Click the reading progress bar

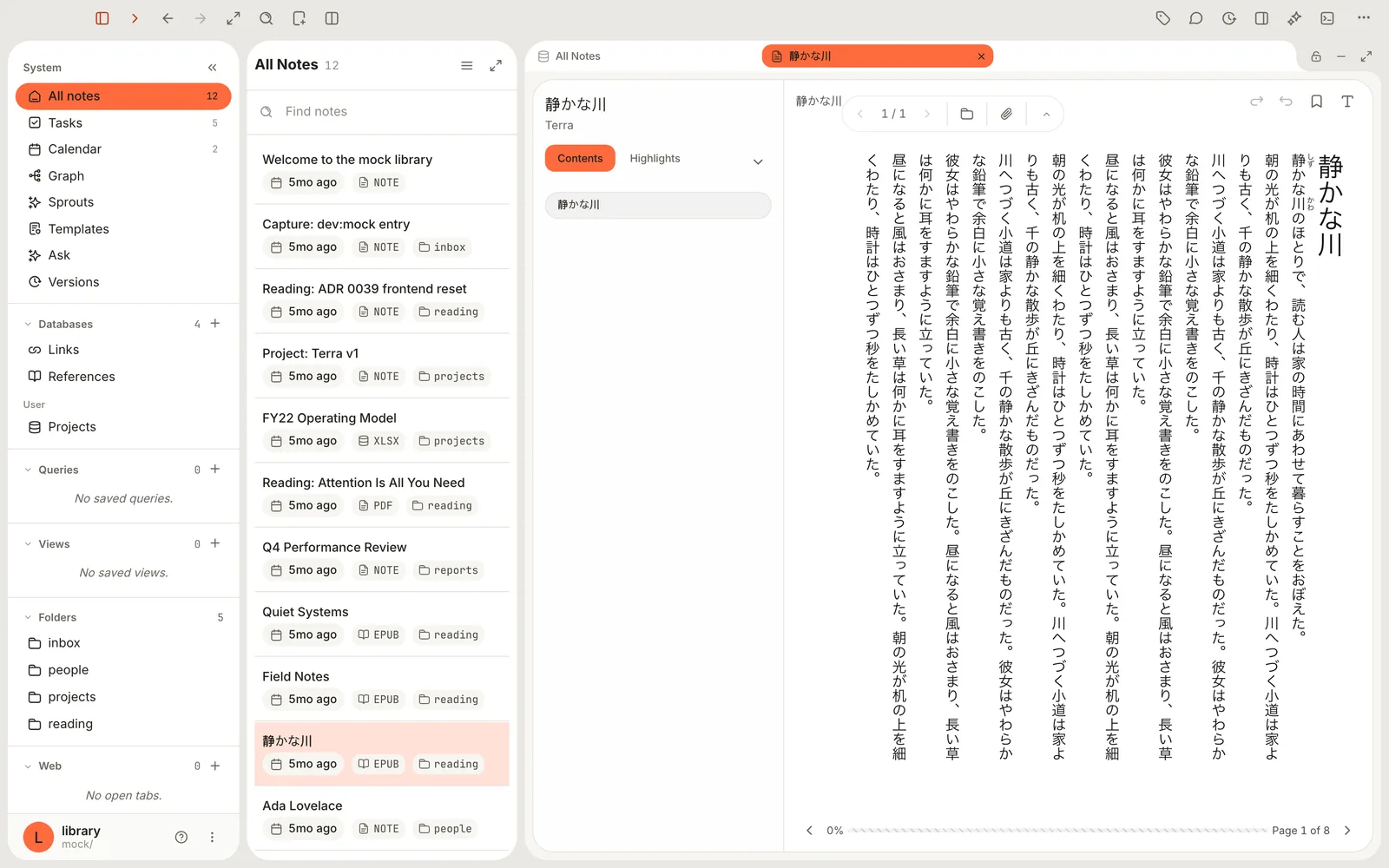click(1058, 831)
